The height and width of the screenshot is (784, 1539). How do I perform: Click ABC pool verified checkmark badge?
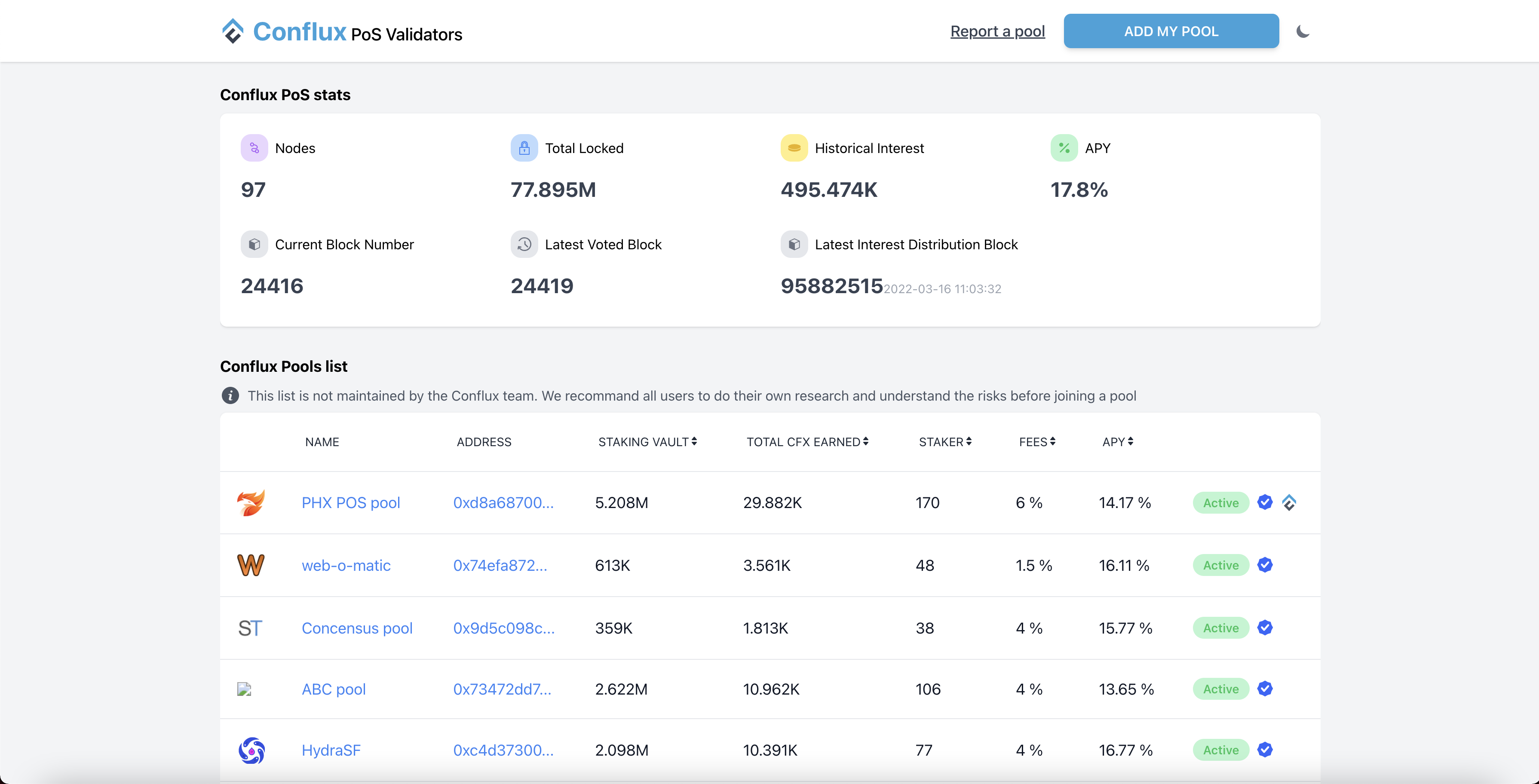point(1265,689)
